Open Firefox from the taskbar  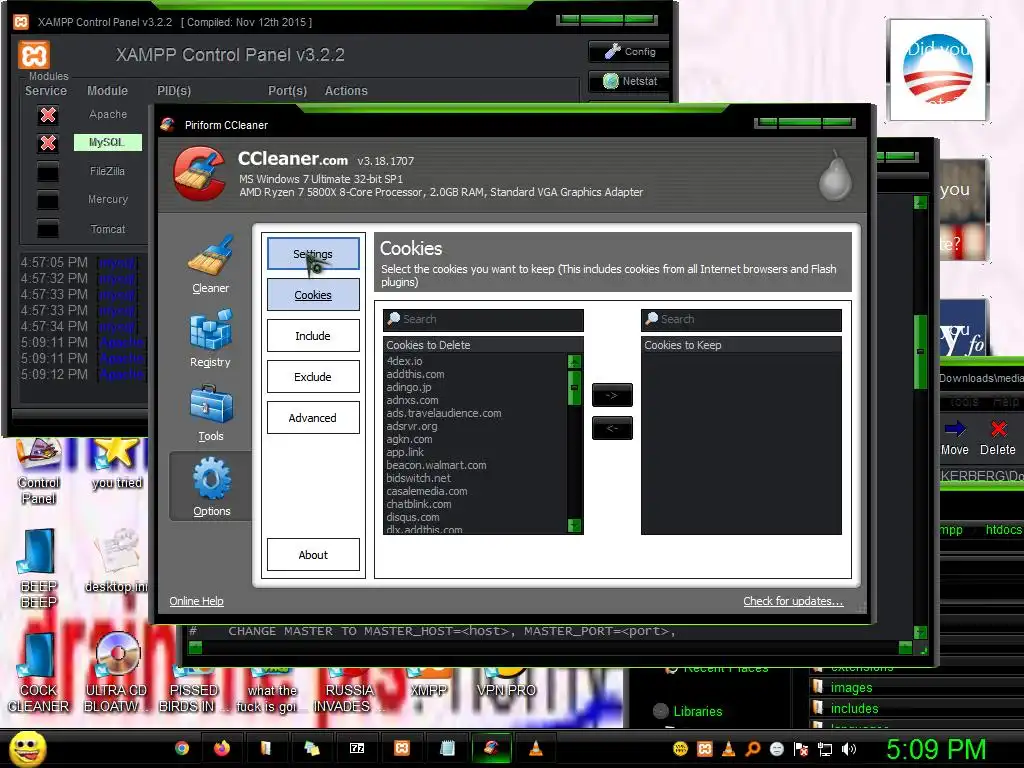tap(222, 748)
